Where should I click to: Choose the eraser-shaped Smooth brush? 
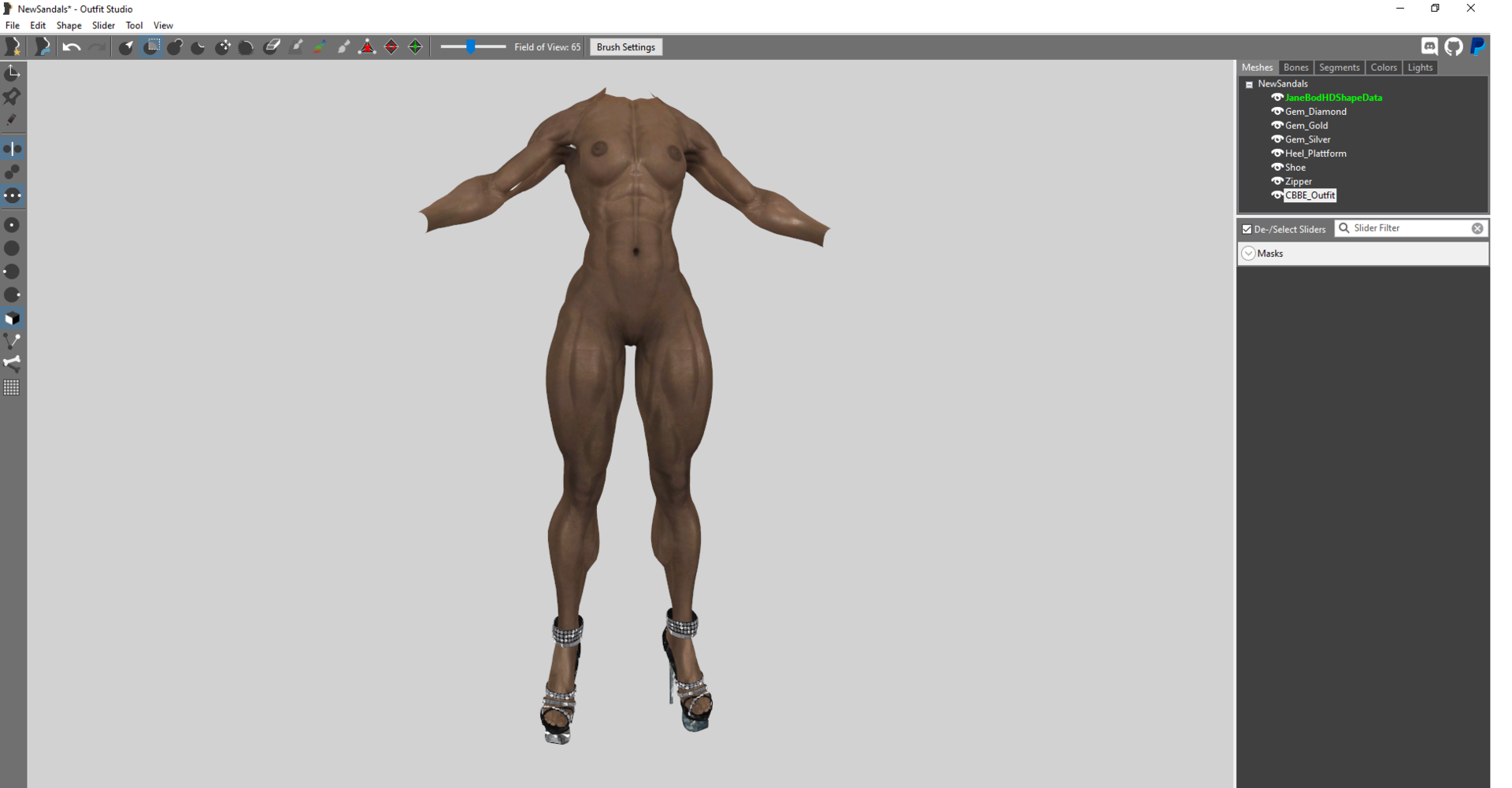[x=272, y=47]
